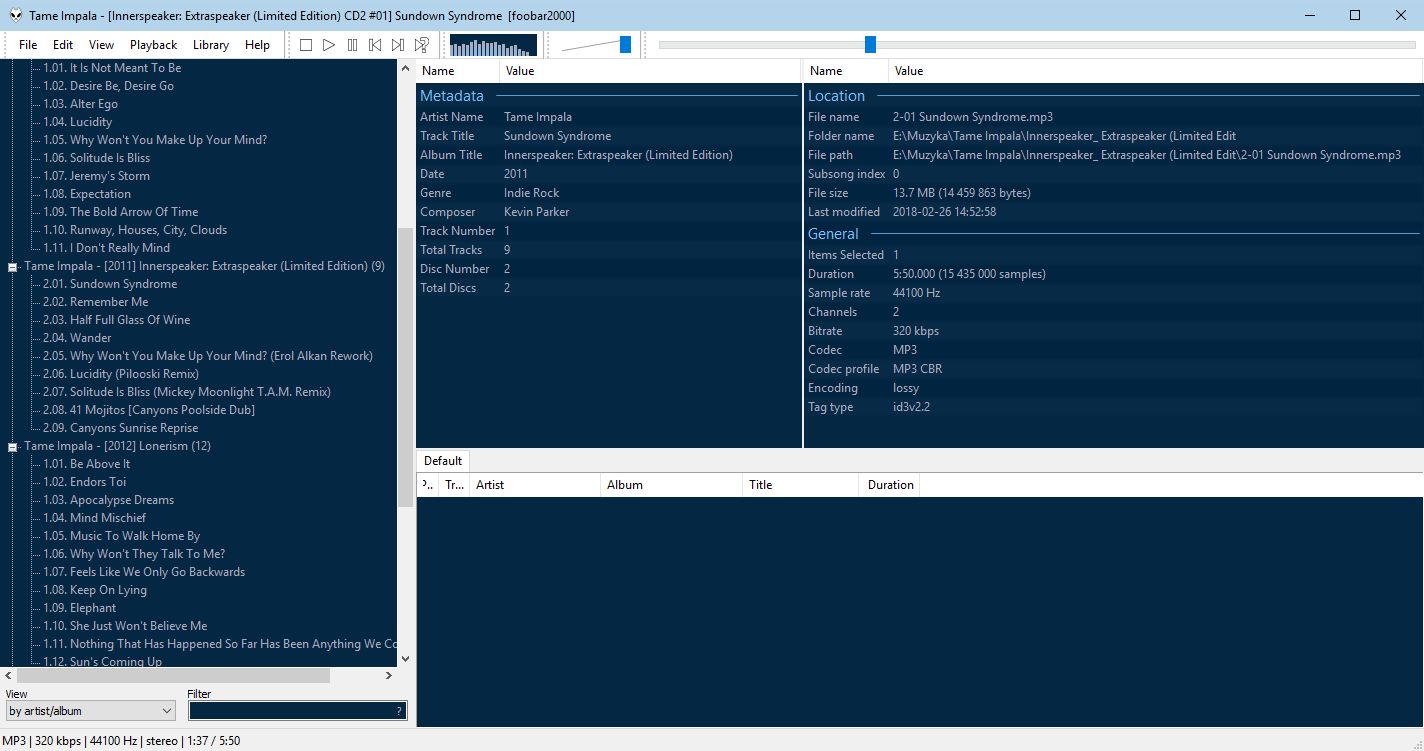The height and width of the screenshot is (751, 1424).
Task: Click the library Filter text field
Action: (290, 711)
